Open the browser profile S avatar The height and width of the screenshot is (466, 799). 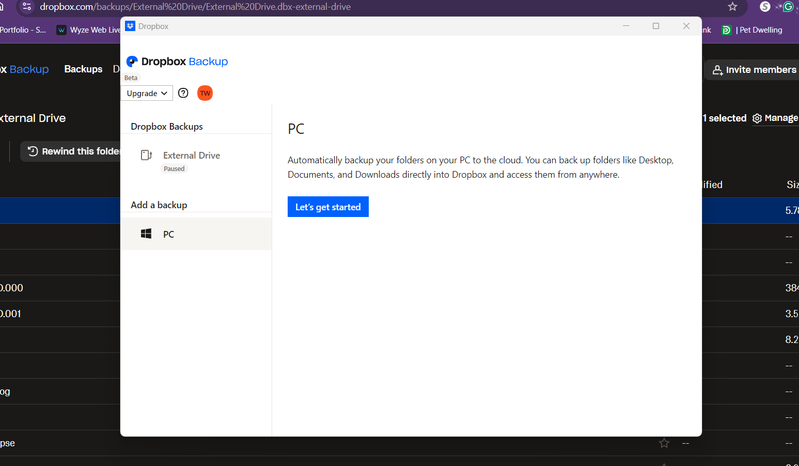765,6
